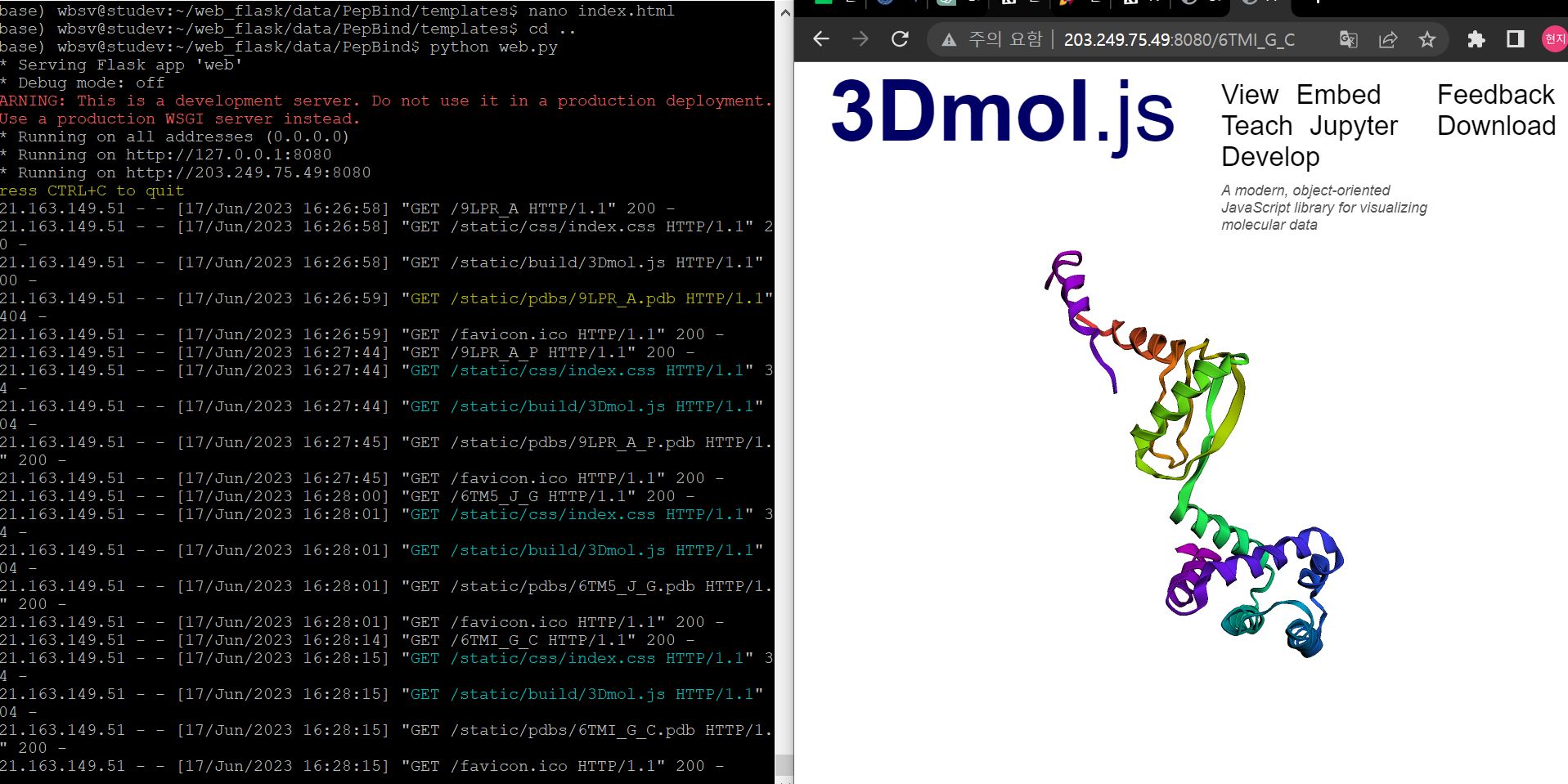Click the 'CTRL+C to quit' line
This screenshot has width=1568, height=784.
(92, 190)
